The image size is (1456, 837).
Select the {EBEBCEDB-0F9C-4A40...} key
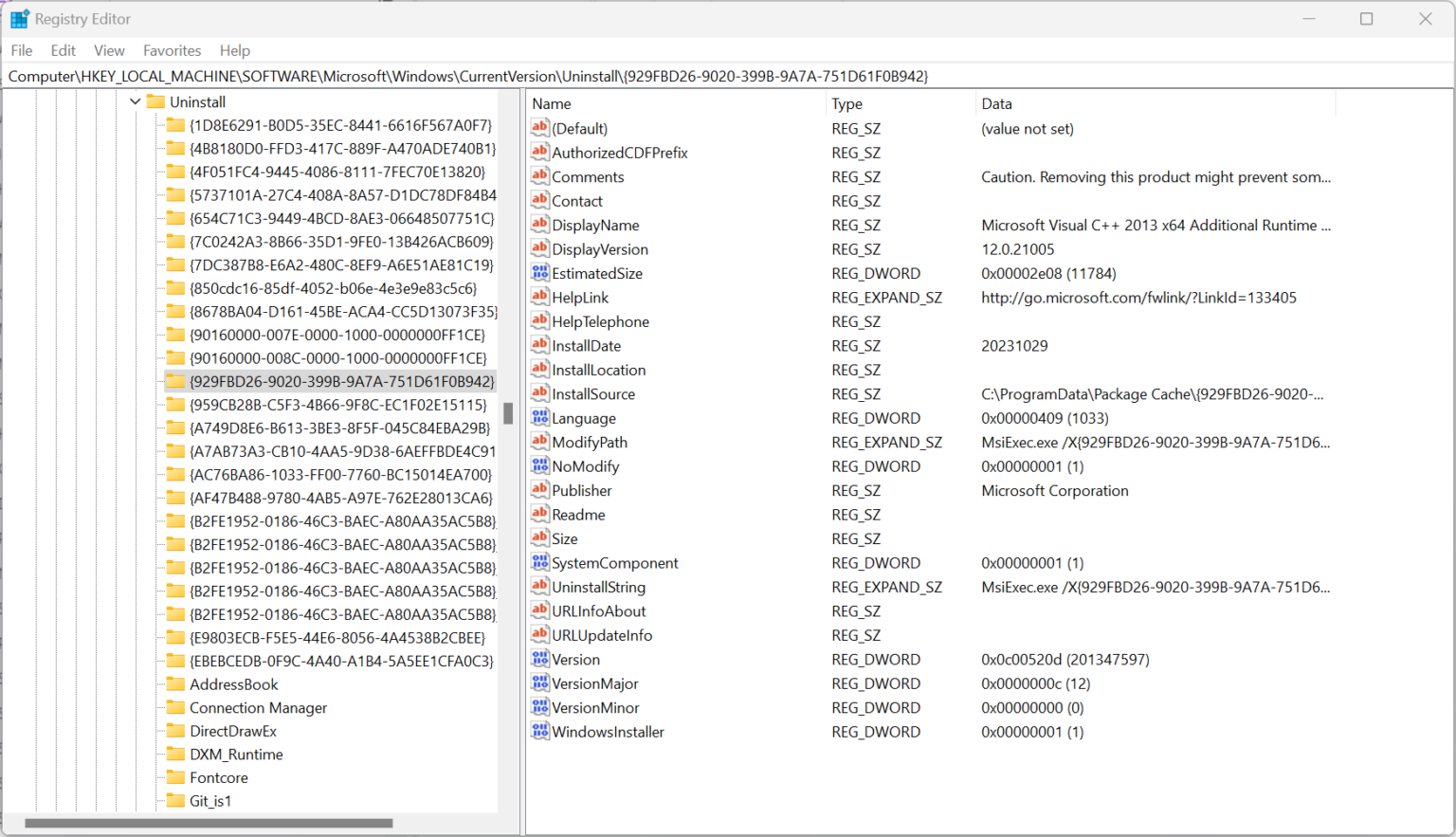pos(341,661)
